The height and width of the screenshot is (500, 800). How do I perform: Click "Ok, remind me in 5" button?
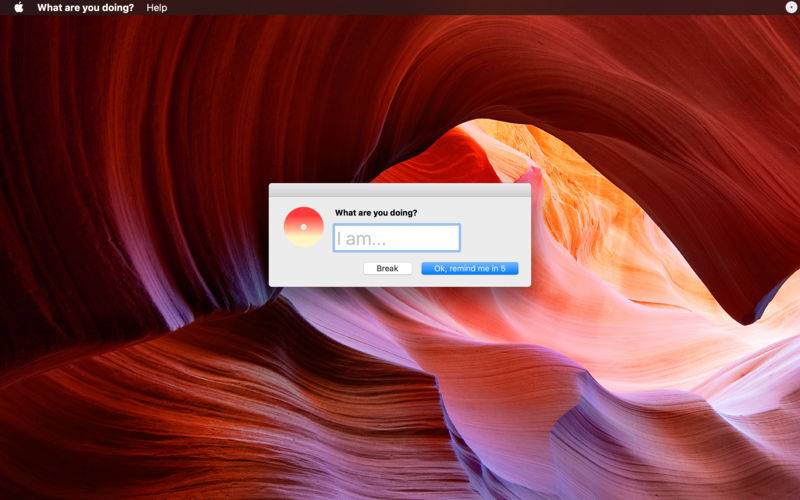click(469, 268)
